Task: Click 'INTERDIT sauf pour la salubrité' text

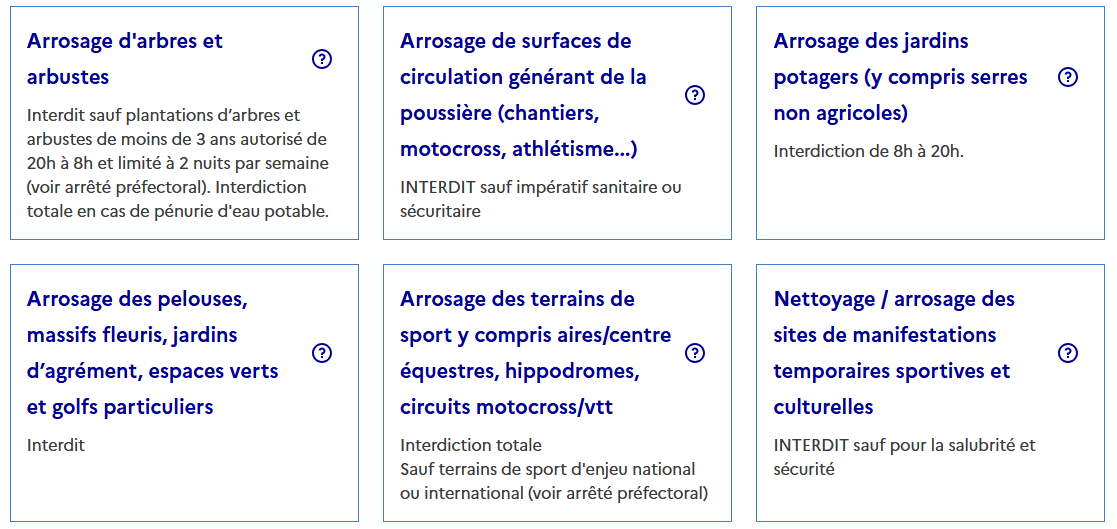Action: 905,457
